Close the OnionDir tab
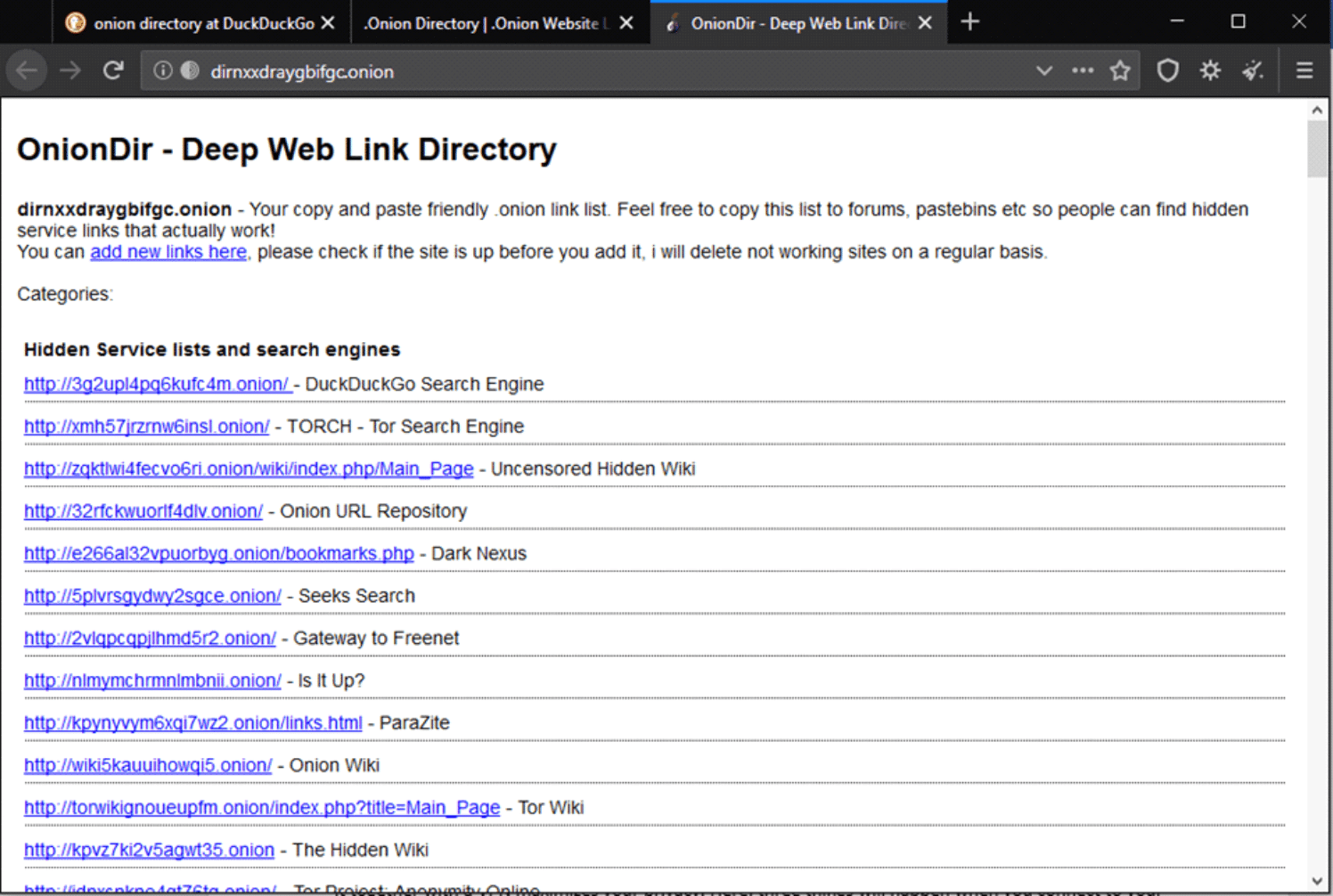The width and height of the screenshot is (1333, 896). [925, 23]
